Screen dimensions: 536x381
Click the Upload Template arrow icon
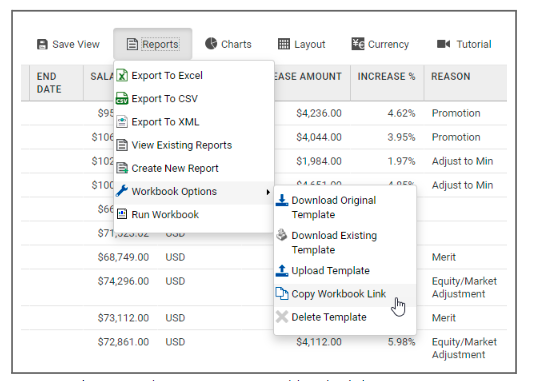click(282, 271)
